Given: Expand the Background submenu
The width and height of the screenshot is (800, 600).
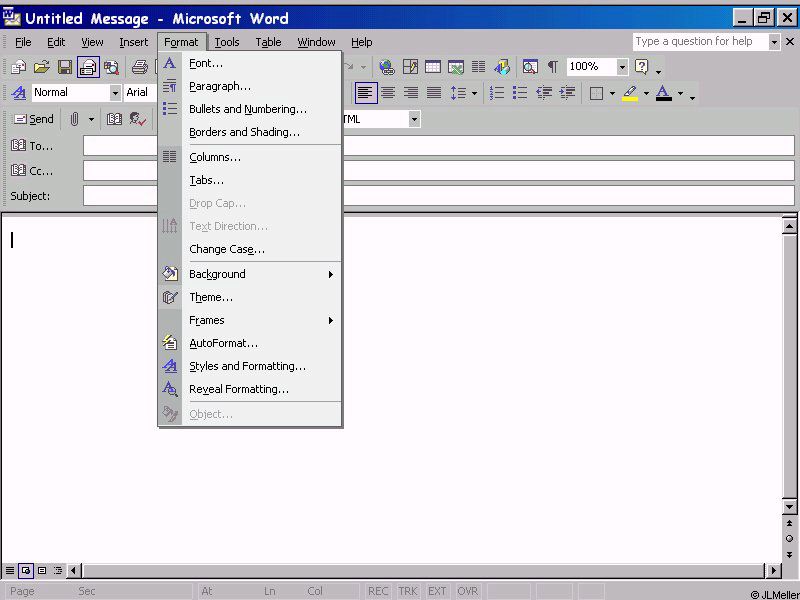Looking at the screenshot, I should click(x=260, y=274).
